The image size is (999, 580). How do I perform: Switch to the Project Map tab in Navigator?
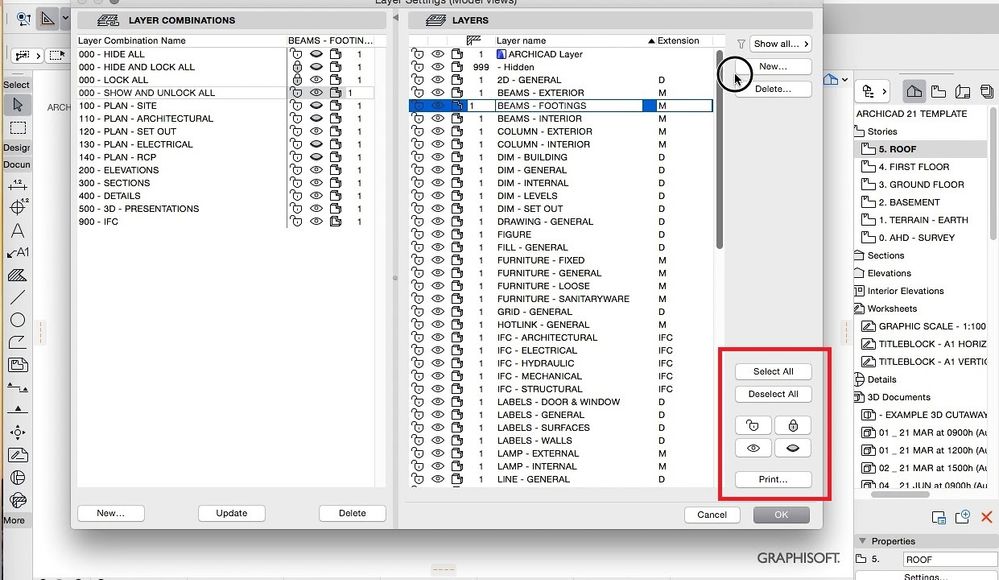[914, 92]
